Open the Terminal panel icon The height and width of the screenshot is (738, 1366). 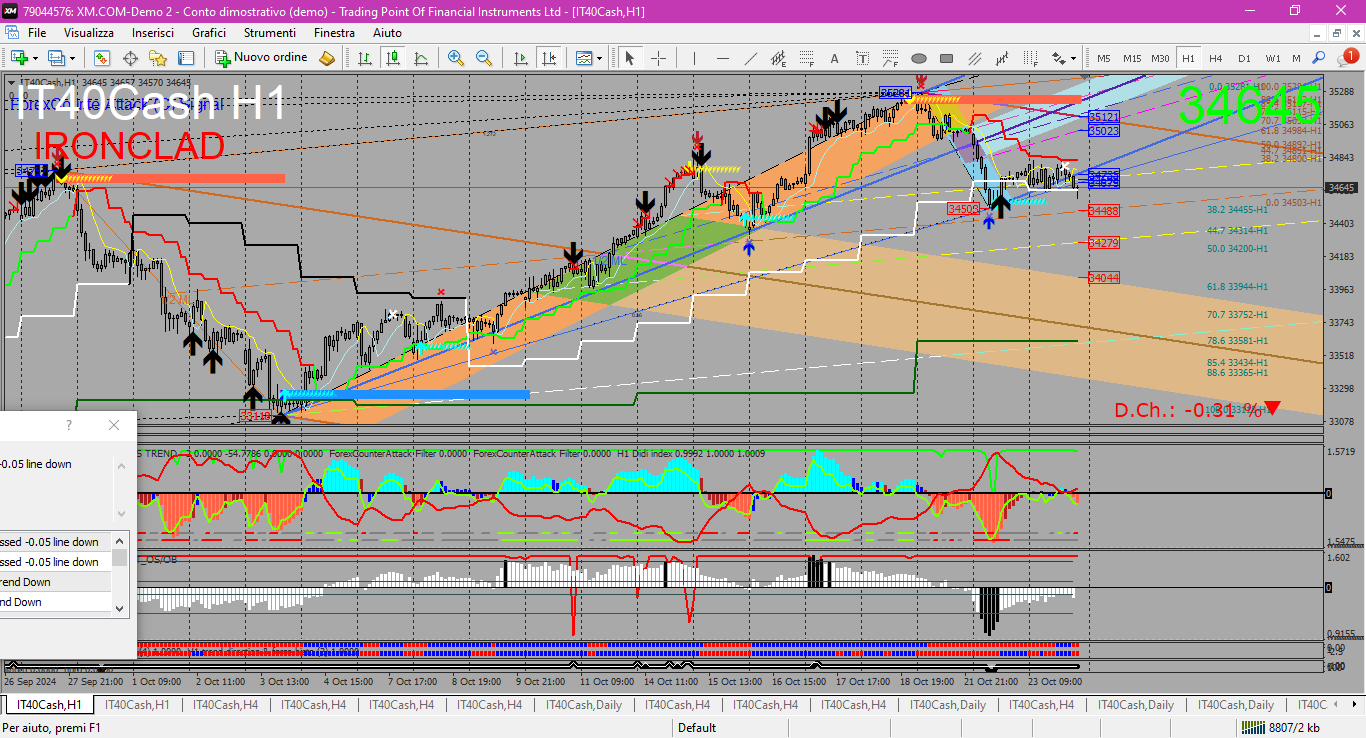click(x=186, y=58)
